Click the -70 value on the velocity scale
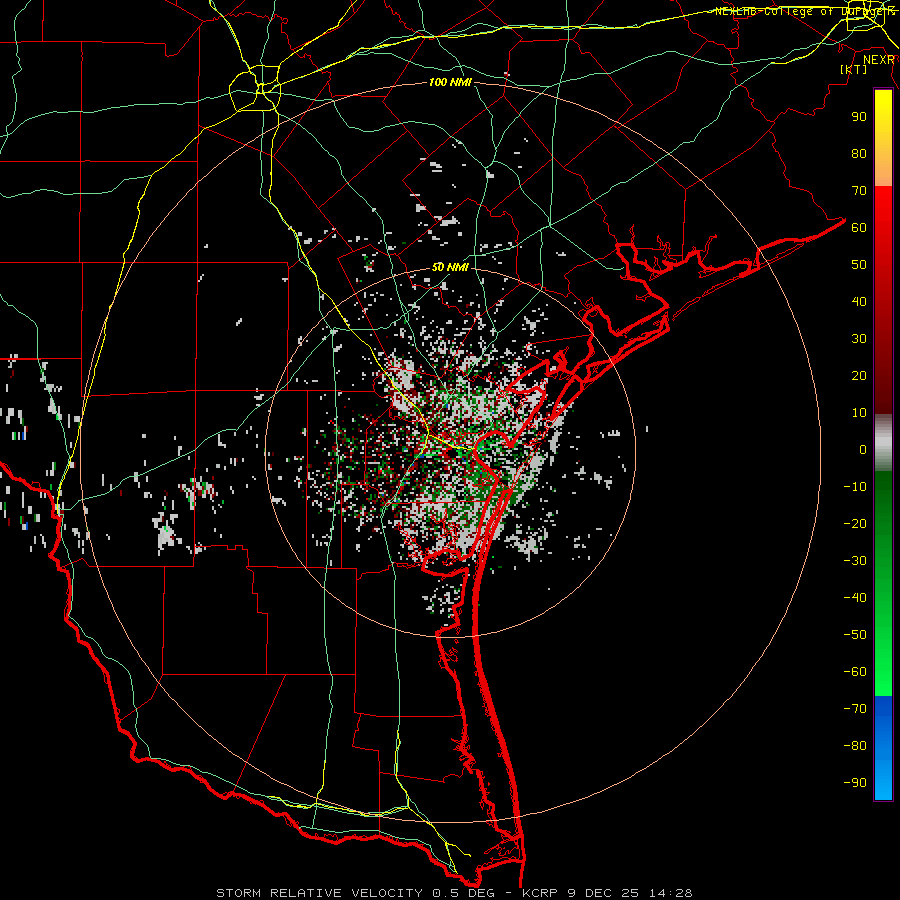Viewport: 900px width, 900px height. point(855,709)
